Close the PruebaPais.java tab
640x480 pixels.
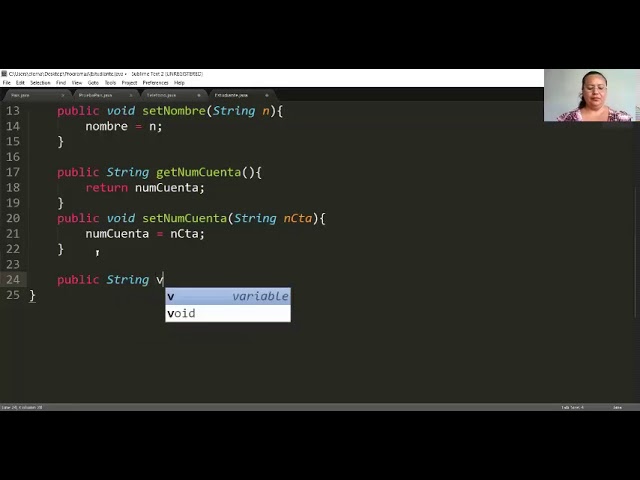131,96
